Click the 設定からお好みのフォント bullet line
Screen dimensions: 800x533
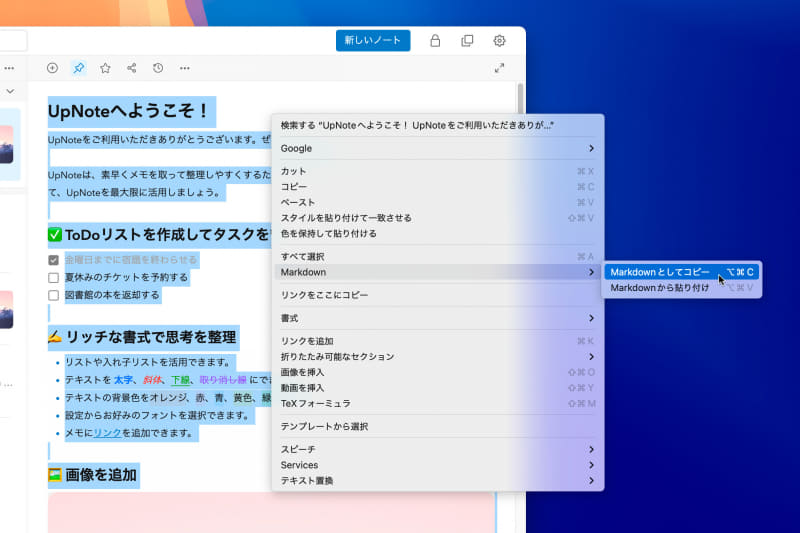(x=157, y=415)
